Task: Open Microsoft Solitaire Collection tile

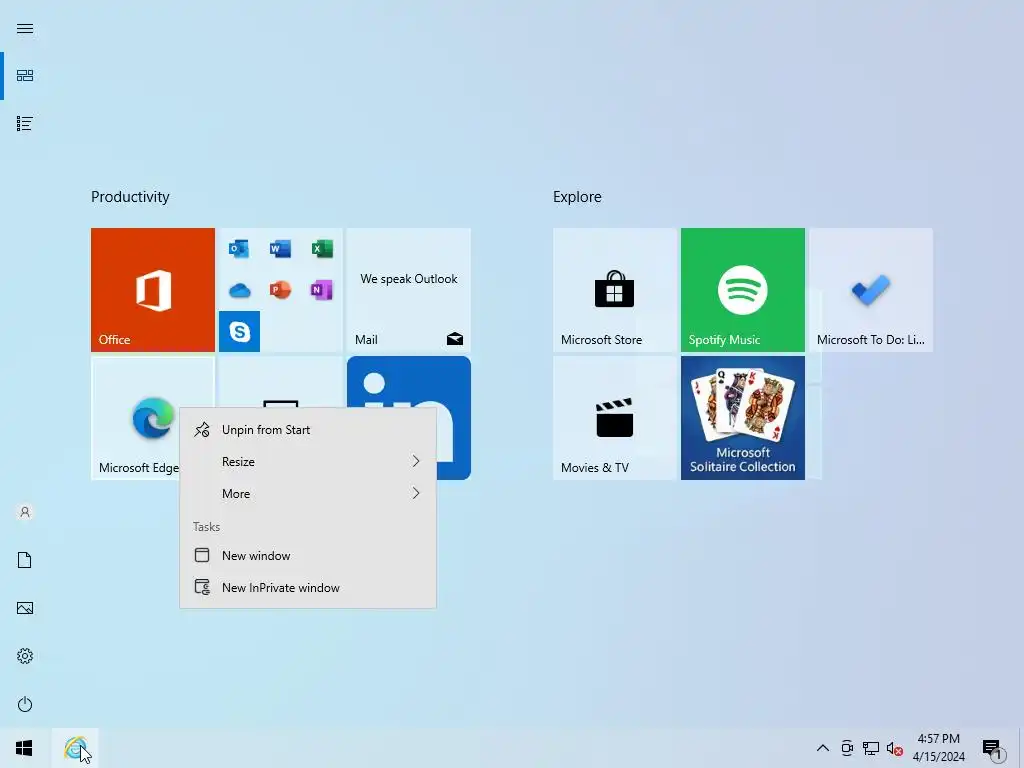Action: [743, 418]
